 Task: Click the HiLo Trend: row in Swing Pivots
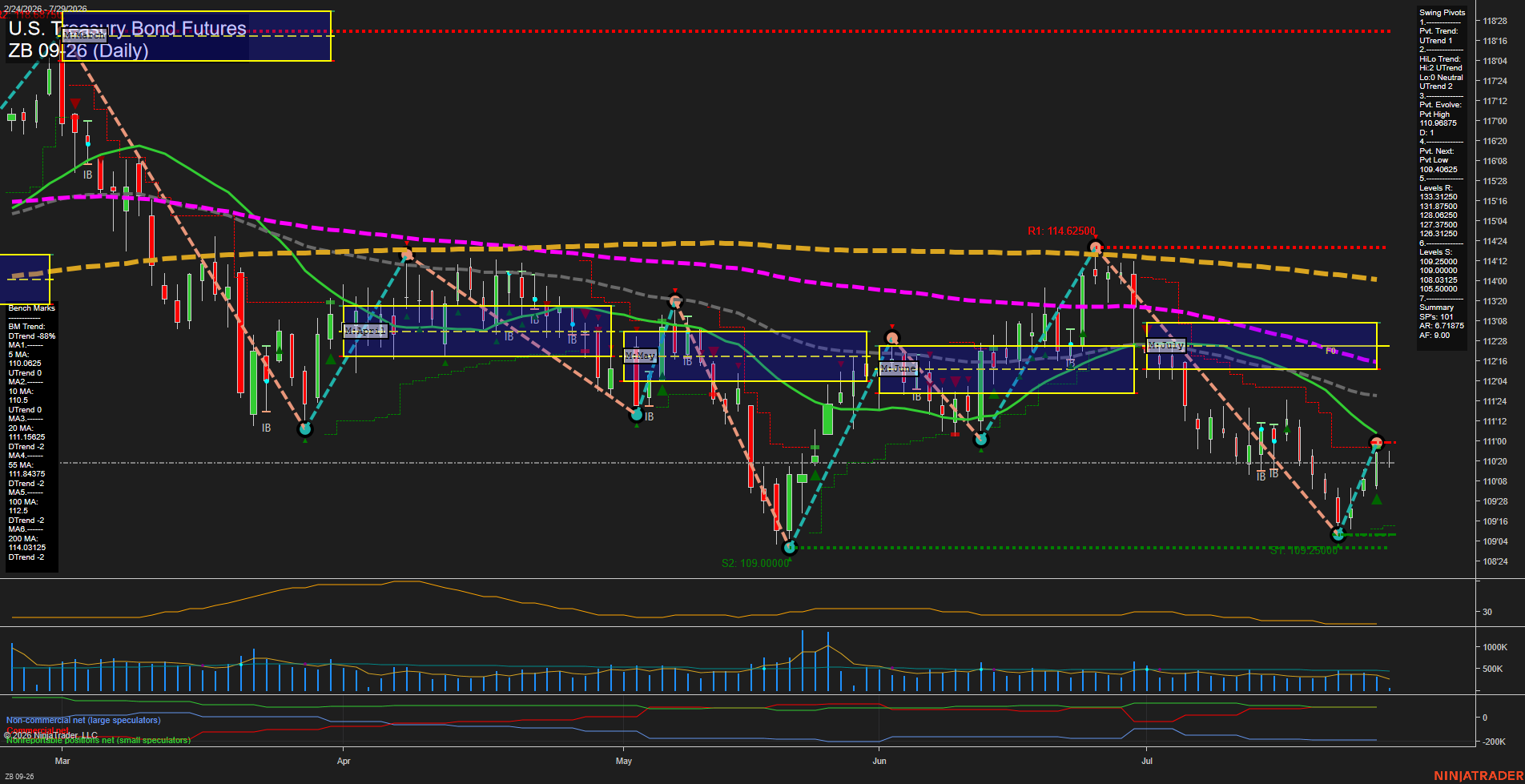point(1440,59)
